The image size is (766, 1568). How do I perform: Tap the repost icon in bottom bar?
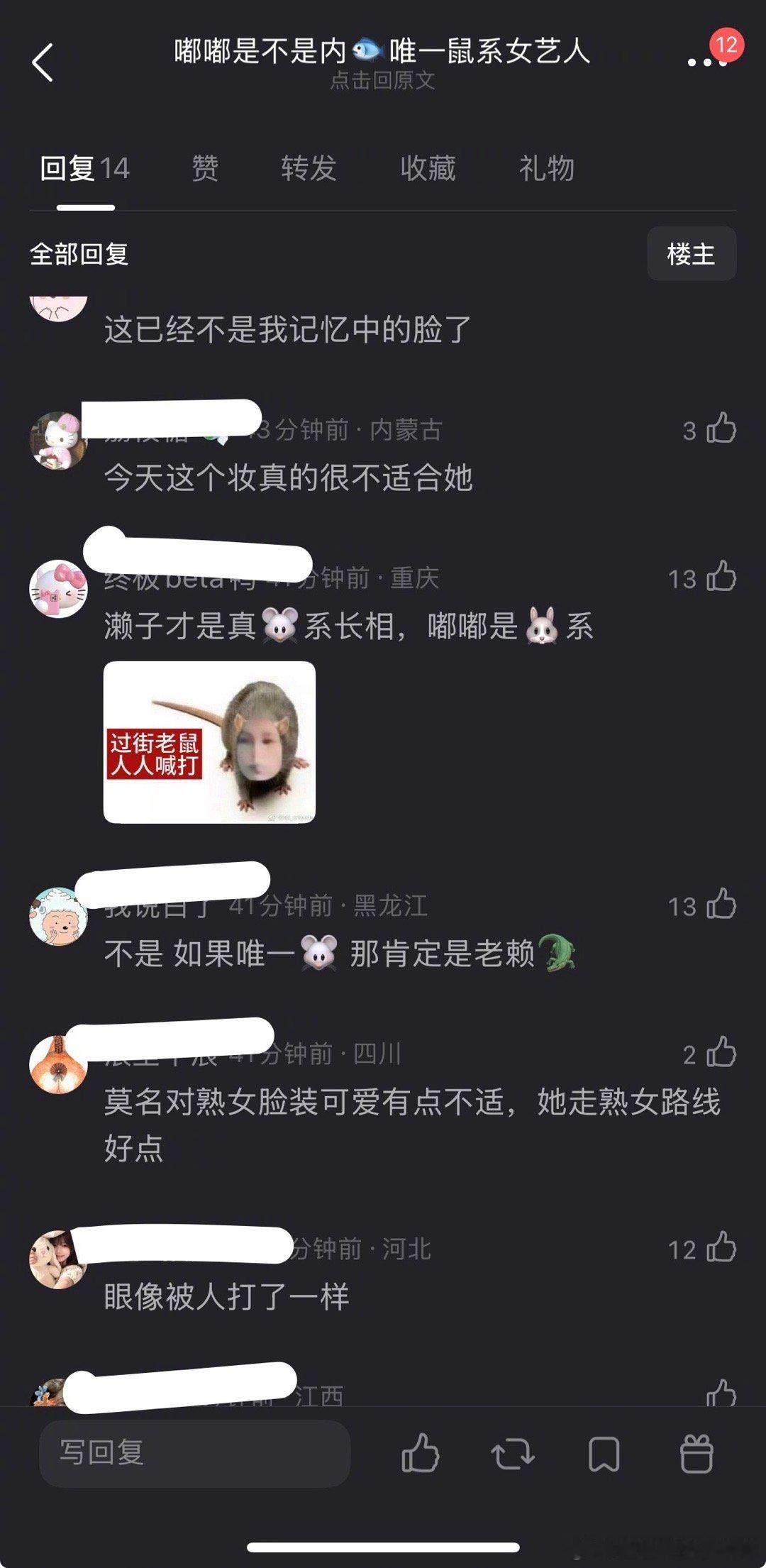[513, 1453]
